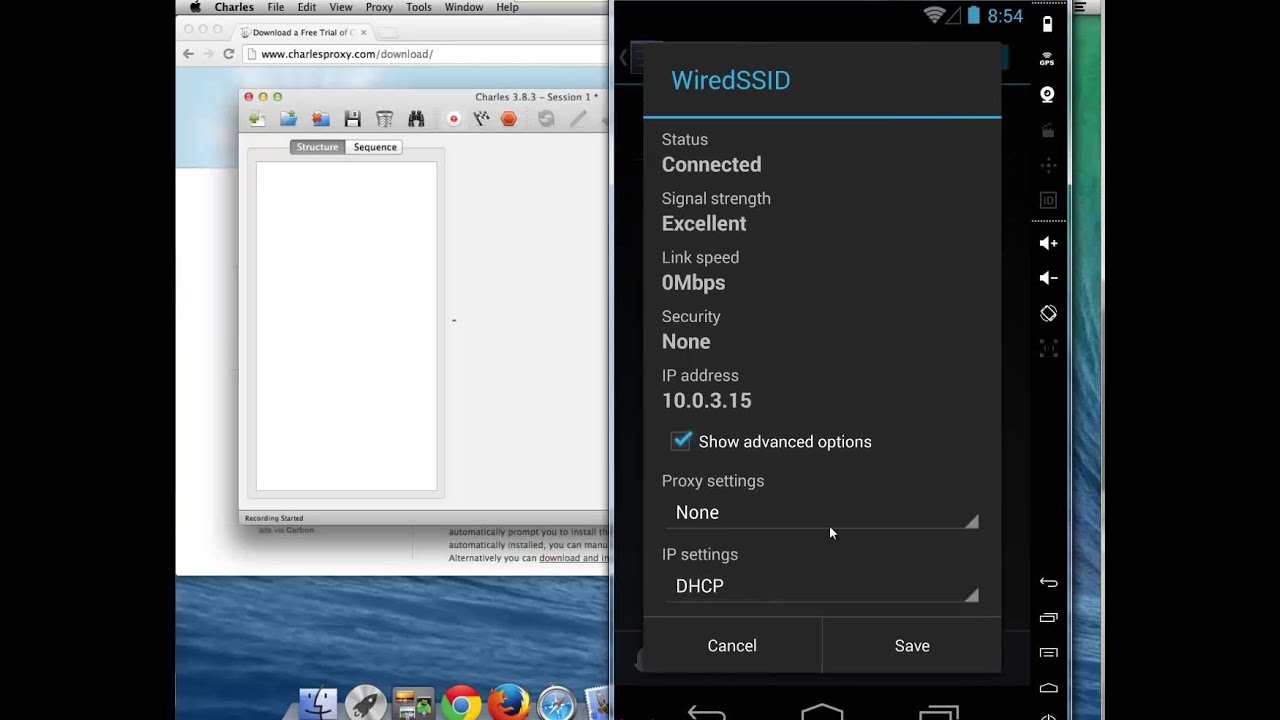Click the Genymotion volume down icon
Image resolution: width=1280 pixels, height=720 pixels.
[1048, 278]
